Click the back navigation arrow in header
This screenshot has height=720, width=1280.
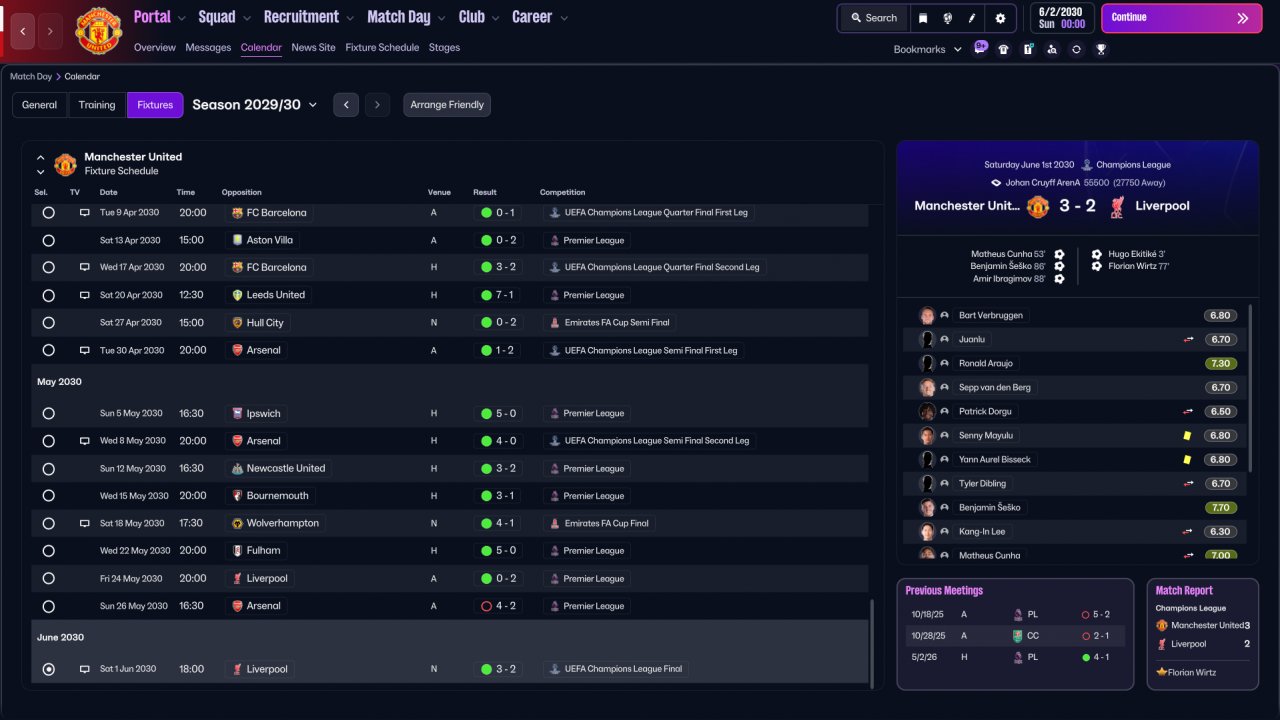coord(24,32)
